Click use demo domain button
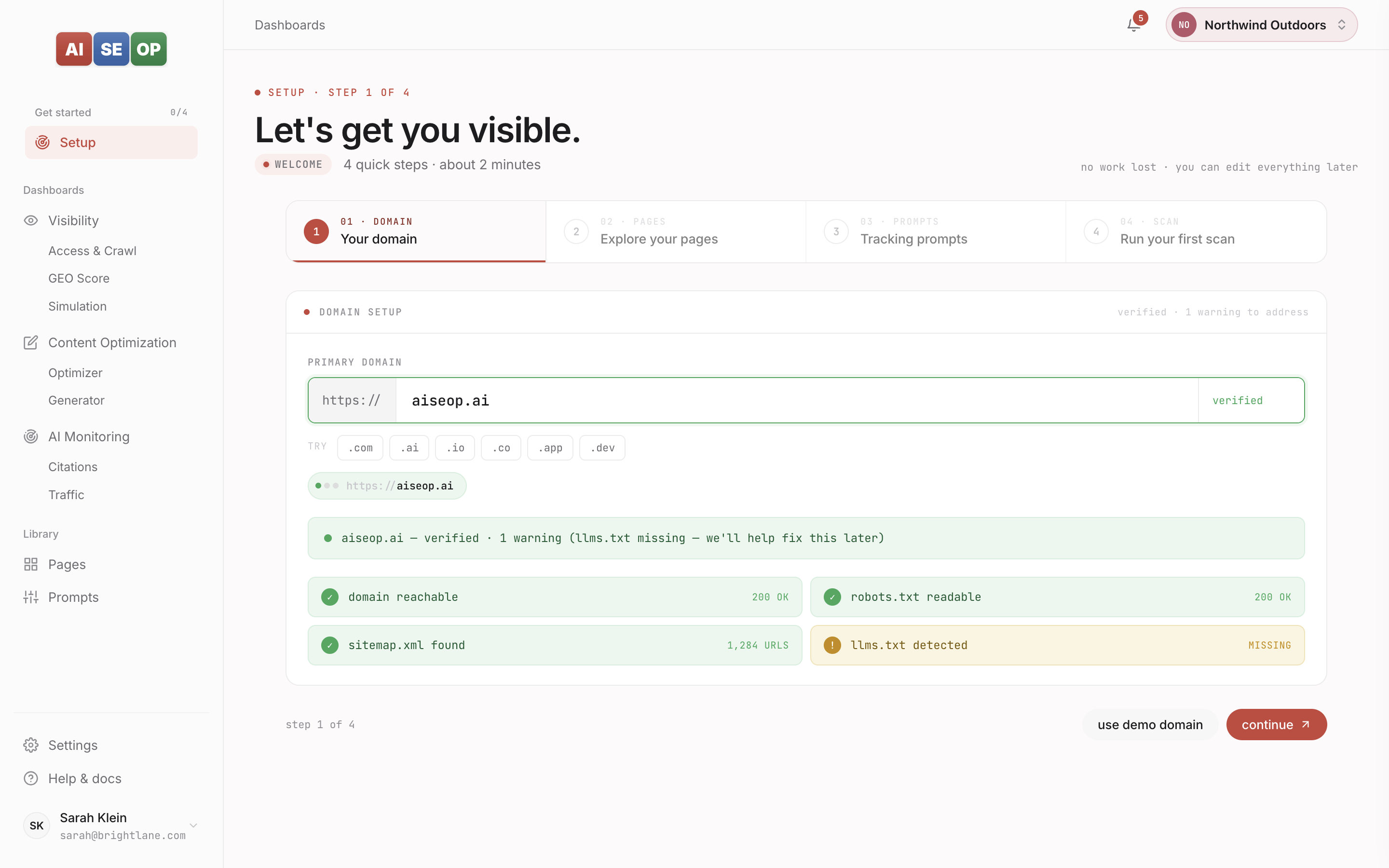Screen dimensions: 1389x868 point(1150,724)
